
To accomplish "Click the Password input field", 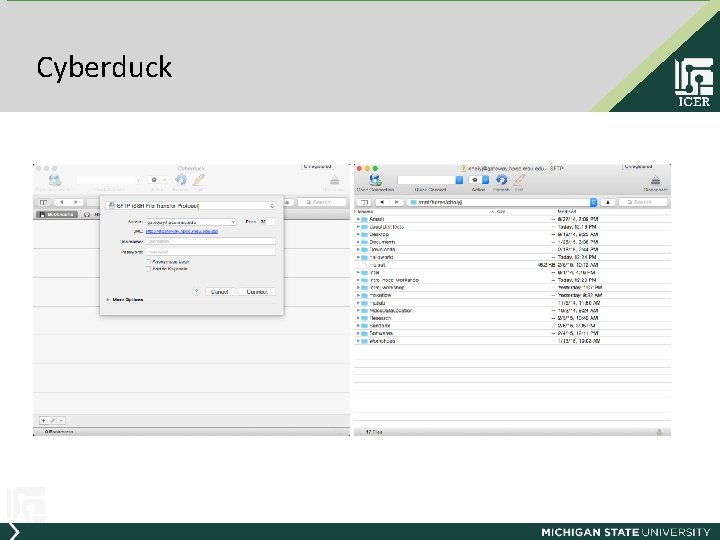I will pyautogui.click(x=211, y=252).
